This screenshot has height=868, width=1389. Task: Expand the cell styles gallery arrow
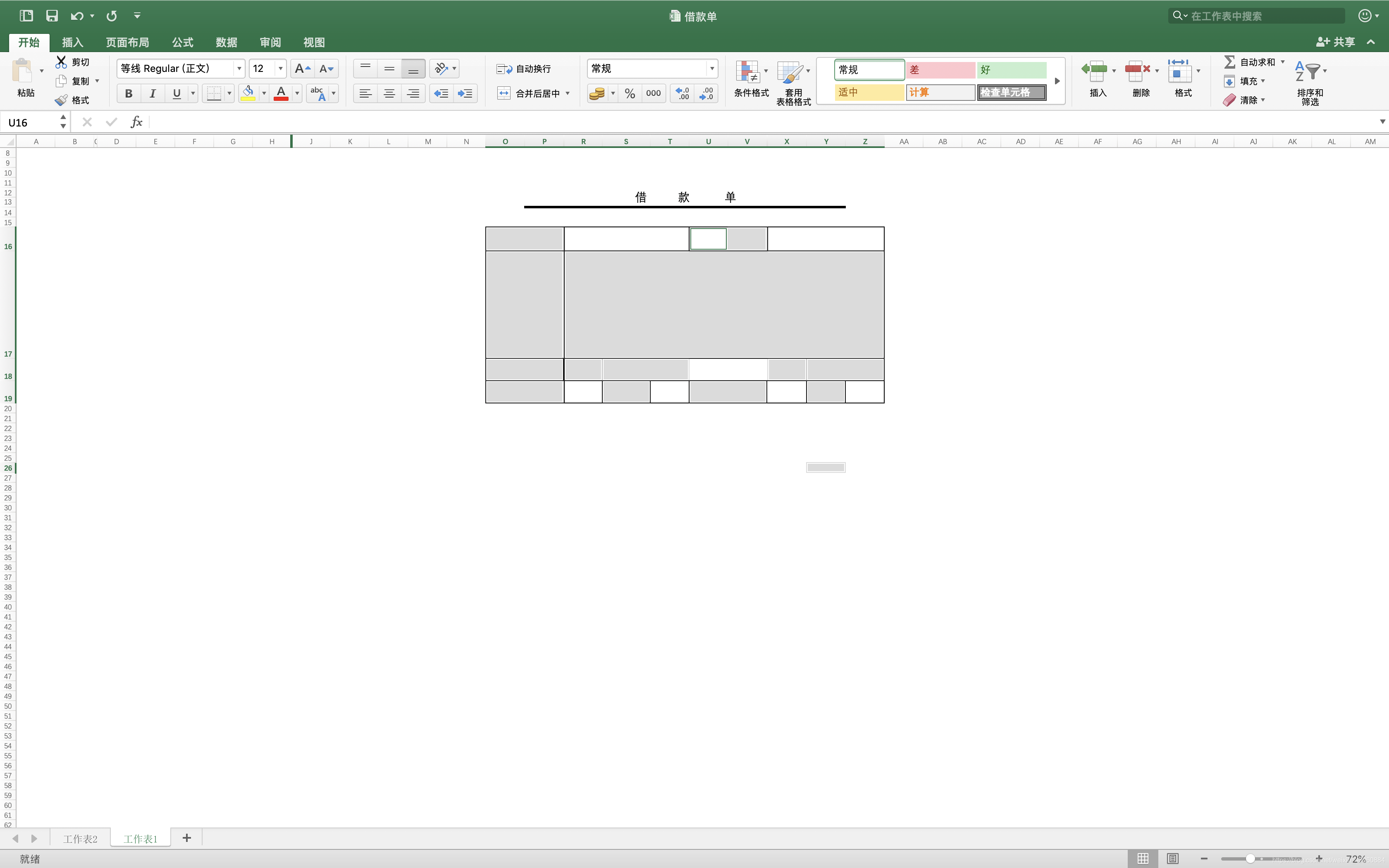point(1057,81)
